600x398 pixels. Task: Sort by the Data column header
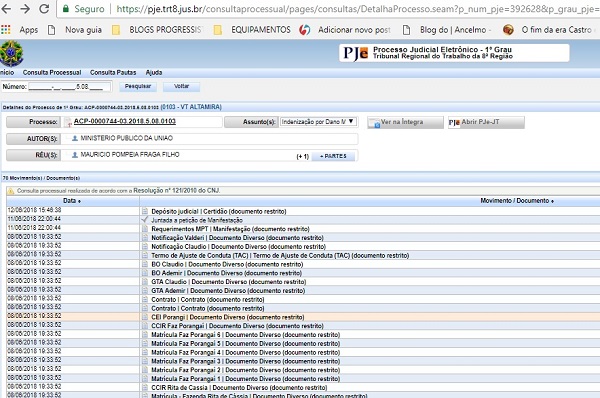point(72,201)
